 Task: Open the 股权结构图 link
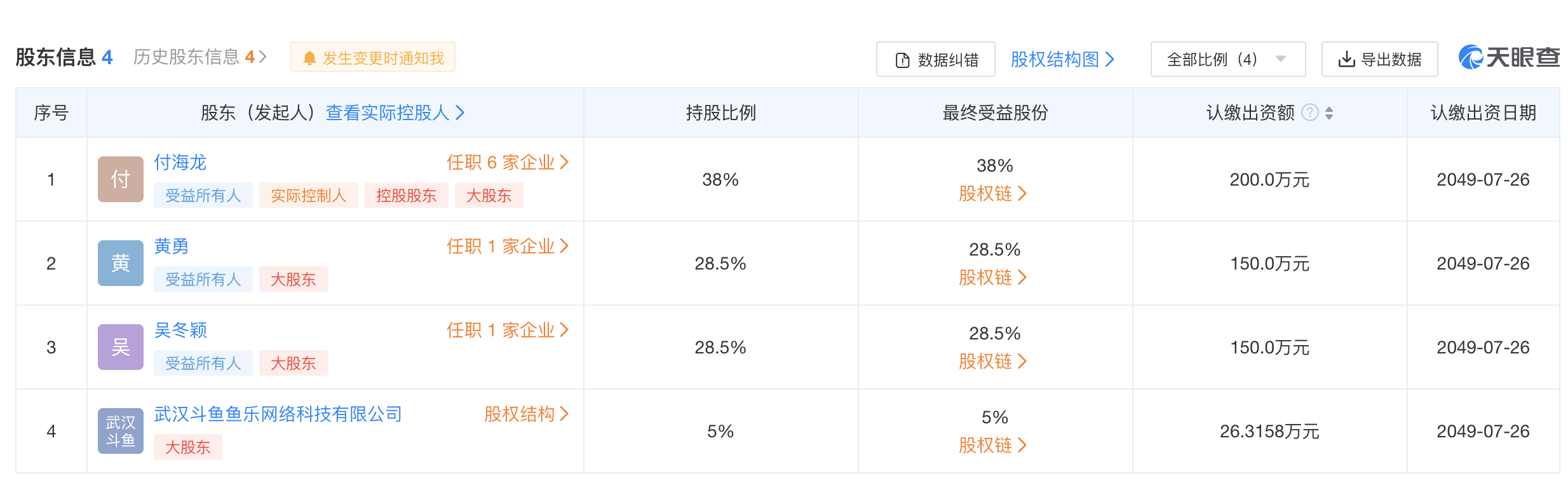(1062, 59)
